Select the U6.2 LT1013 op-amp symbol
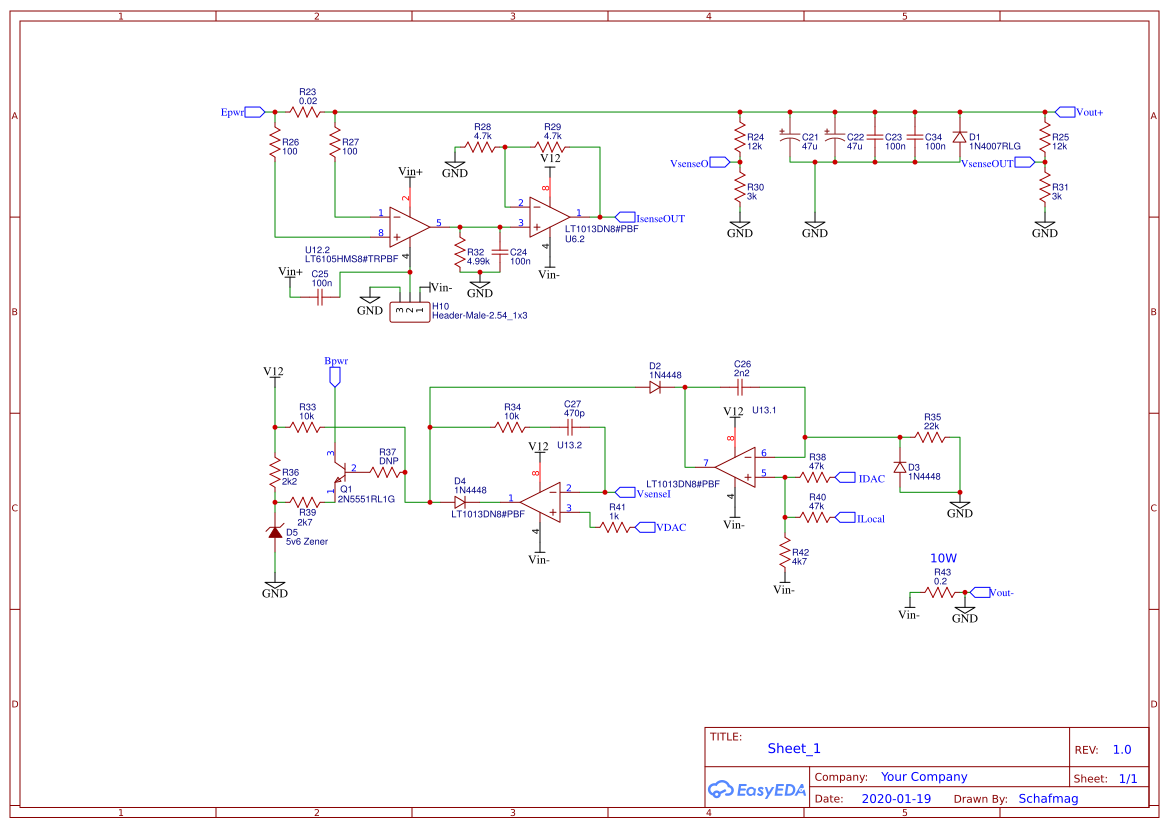 coord(549,217)
